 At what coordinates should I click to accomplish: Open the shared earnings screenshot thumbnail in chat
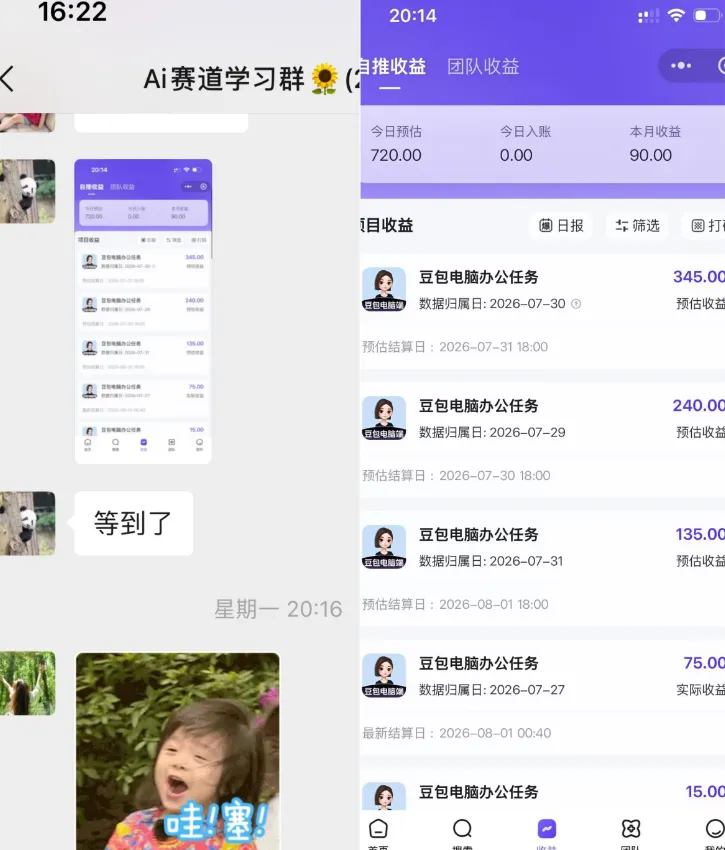pos(143,311)
